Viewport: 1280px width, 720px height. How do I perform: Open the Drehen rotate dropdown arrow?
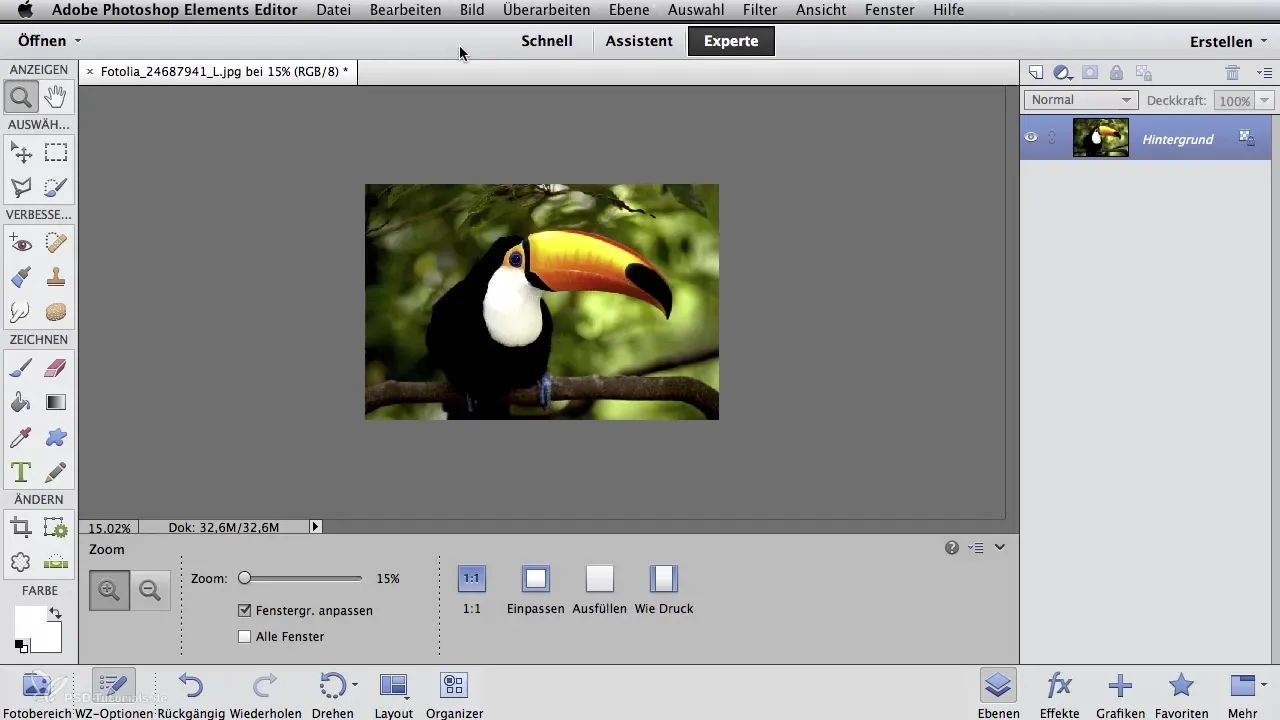coord(355,686)
